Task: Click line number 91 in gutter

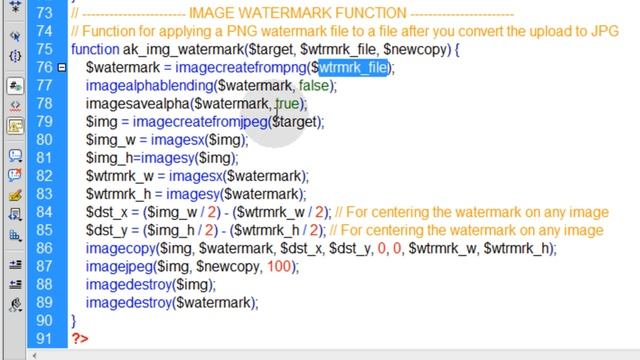Action: [x=44, y=338]
